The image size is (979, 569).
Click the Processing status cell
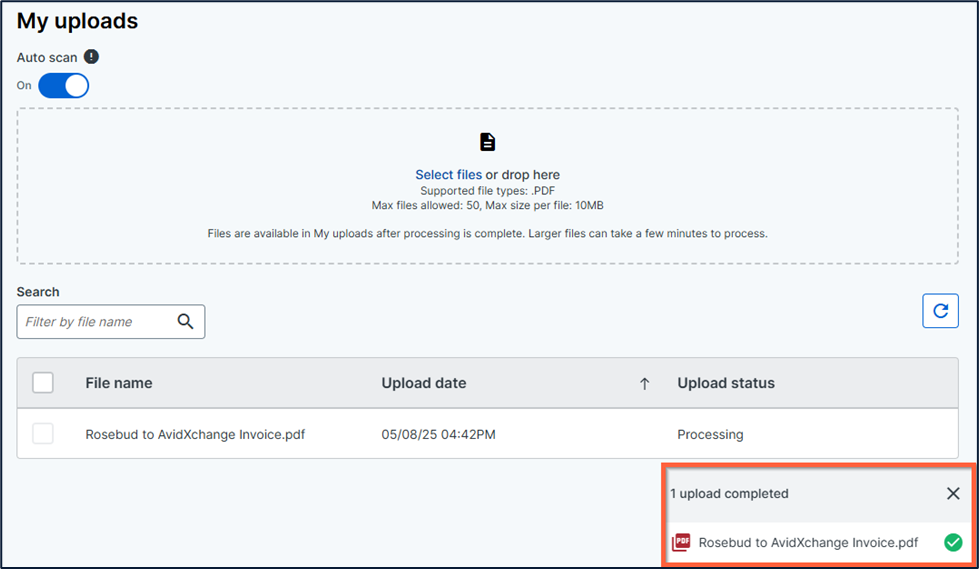tap(711, 434)
